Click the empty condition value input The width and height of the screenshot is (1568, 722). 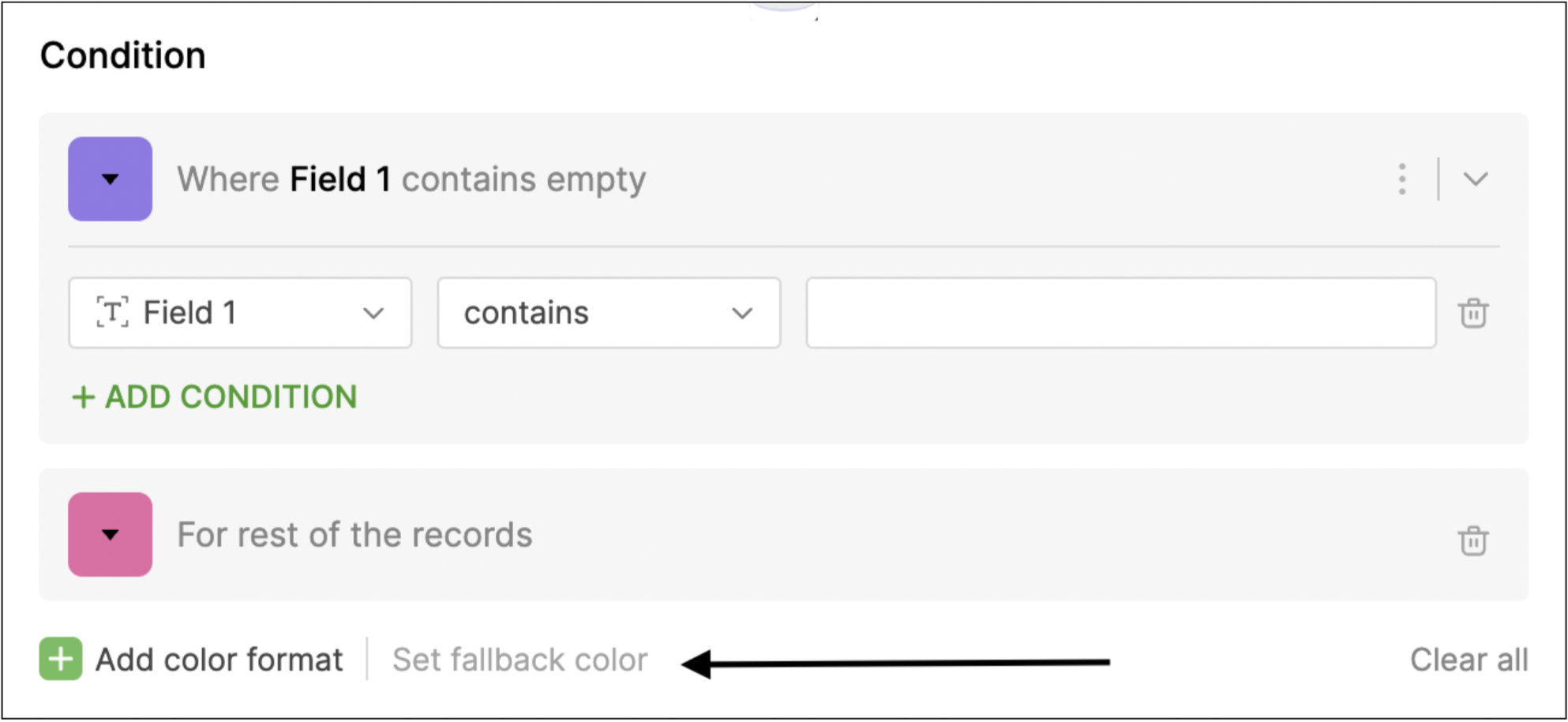(1120, 313)
